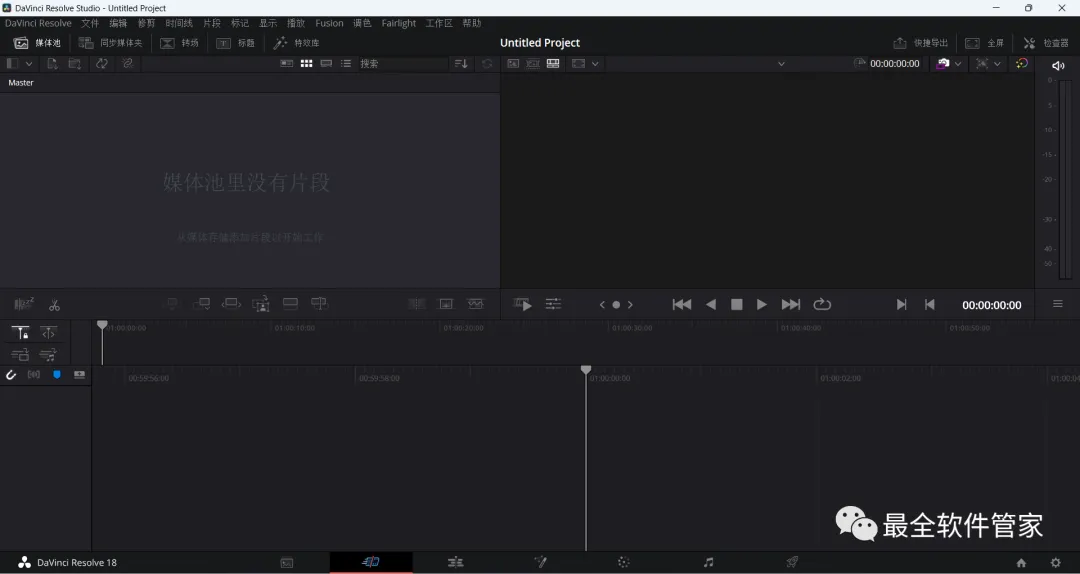Switch viewer to 全屏 full screen

point(984,43)
